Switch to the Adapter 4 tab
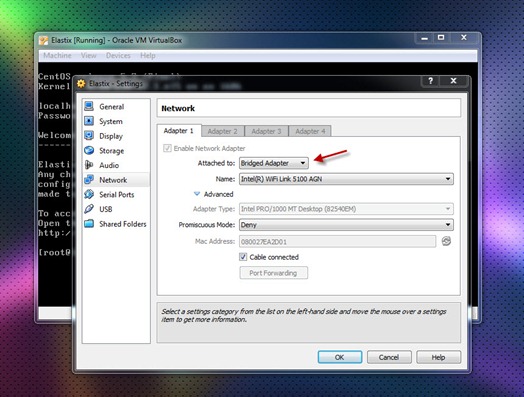524x397 pixels. pos(310,131)
